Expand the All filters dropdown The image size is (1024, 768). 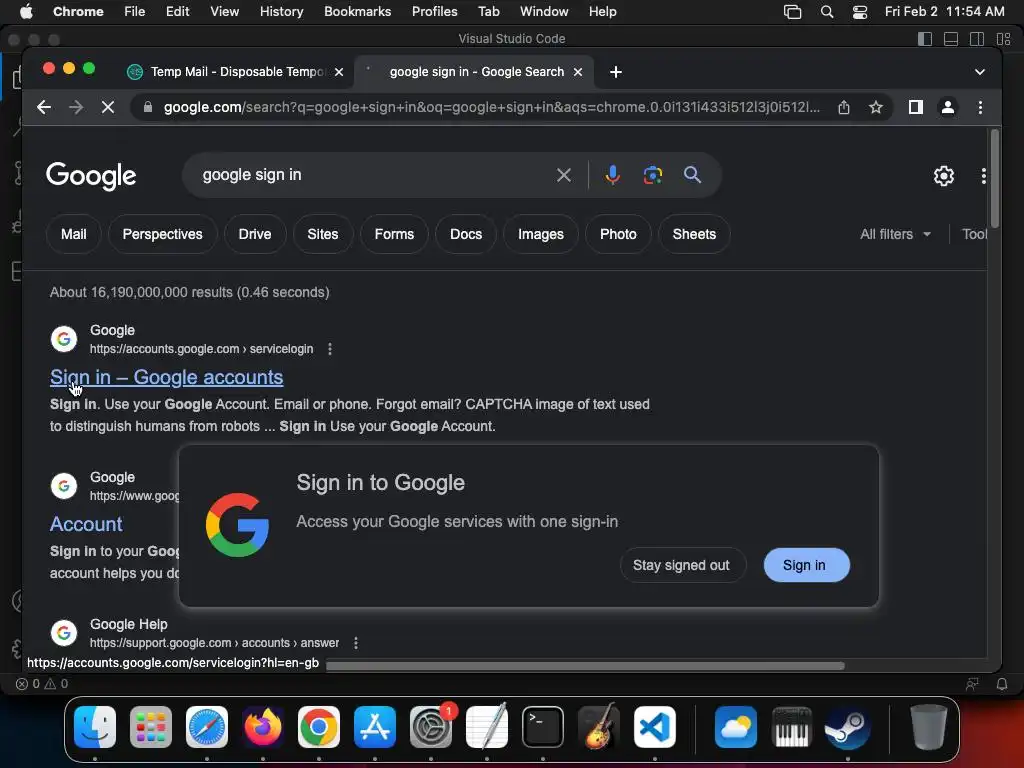(x=895, y=234)
